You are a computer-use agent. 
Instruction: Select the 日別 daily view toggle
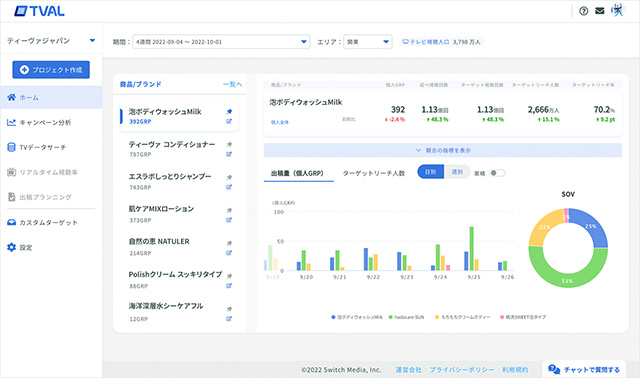[x=431, y=172]
